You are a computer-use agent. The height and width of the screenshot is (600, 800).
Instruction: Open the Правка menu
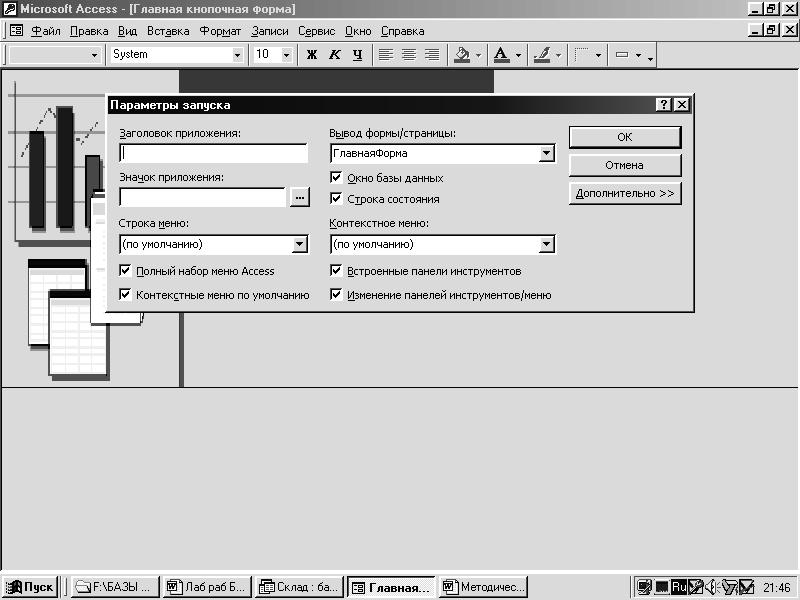89,31
